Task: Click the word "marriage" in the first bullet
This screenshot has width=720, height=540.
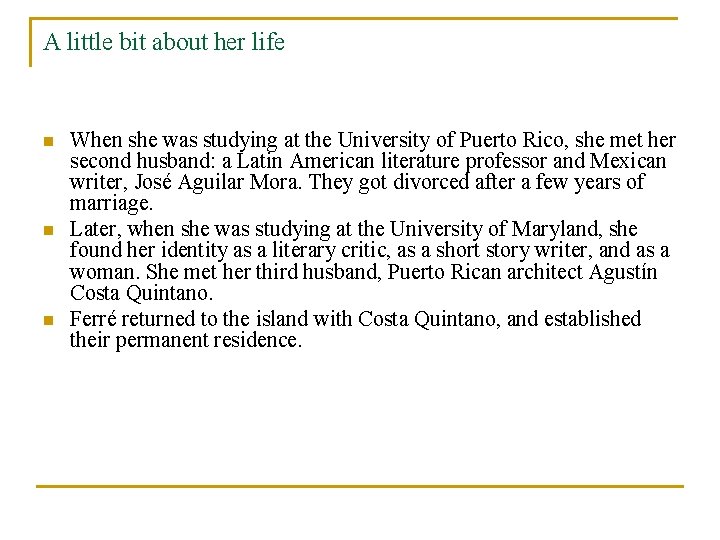Action: tap(109, 204)
